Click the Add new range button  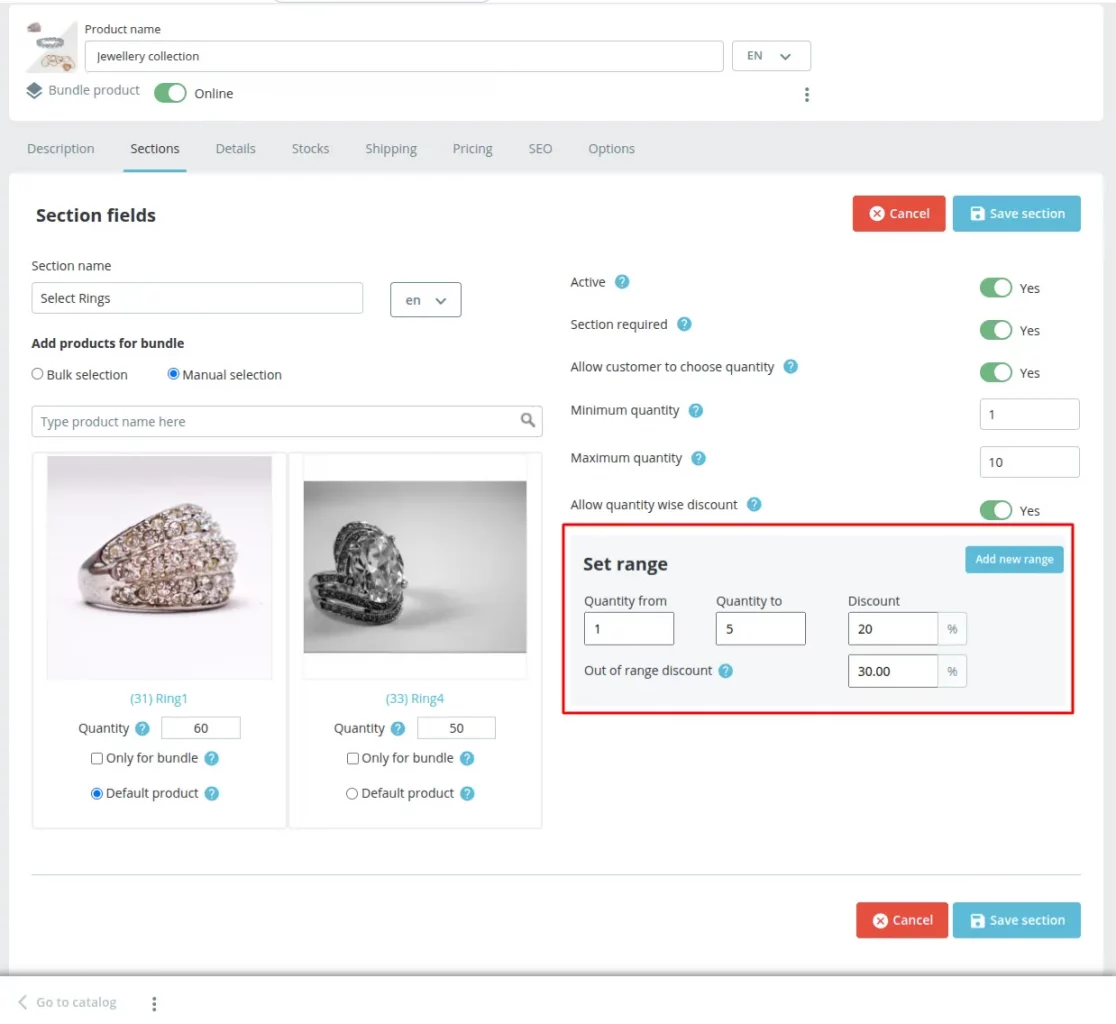coord(1014,559)
